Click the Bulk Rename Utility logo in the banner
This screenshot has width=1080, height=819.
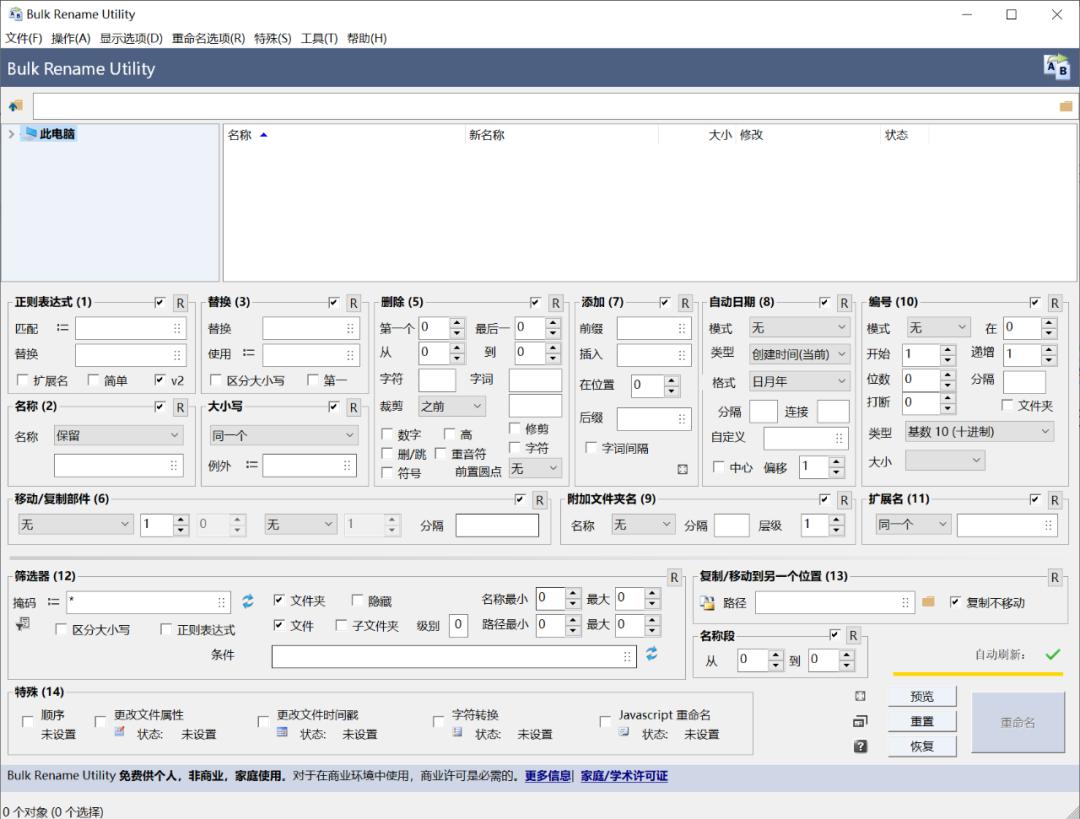click(x=1057, y=67)
